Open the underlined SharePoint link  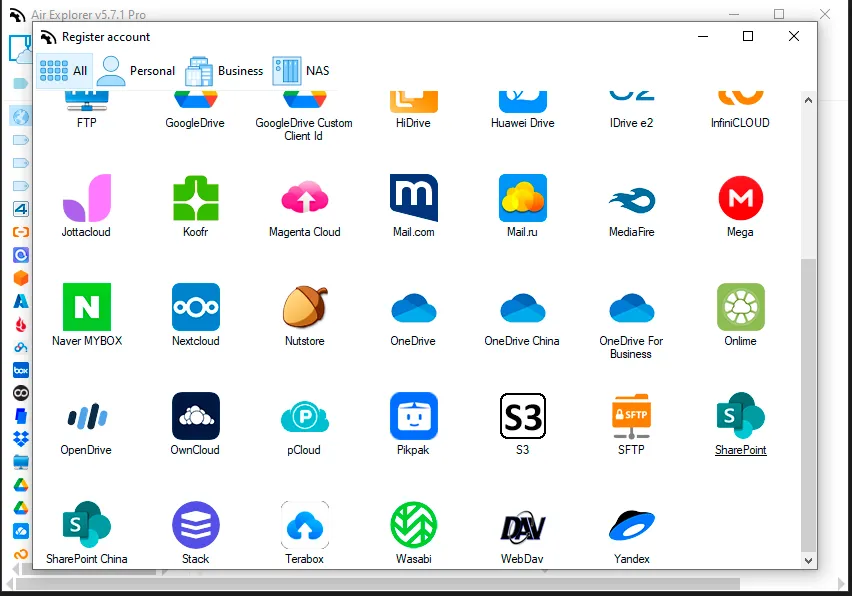(741, 450)
